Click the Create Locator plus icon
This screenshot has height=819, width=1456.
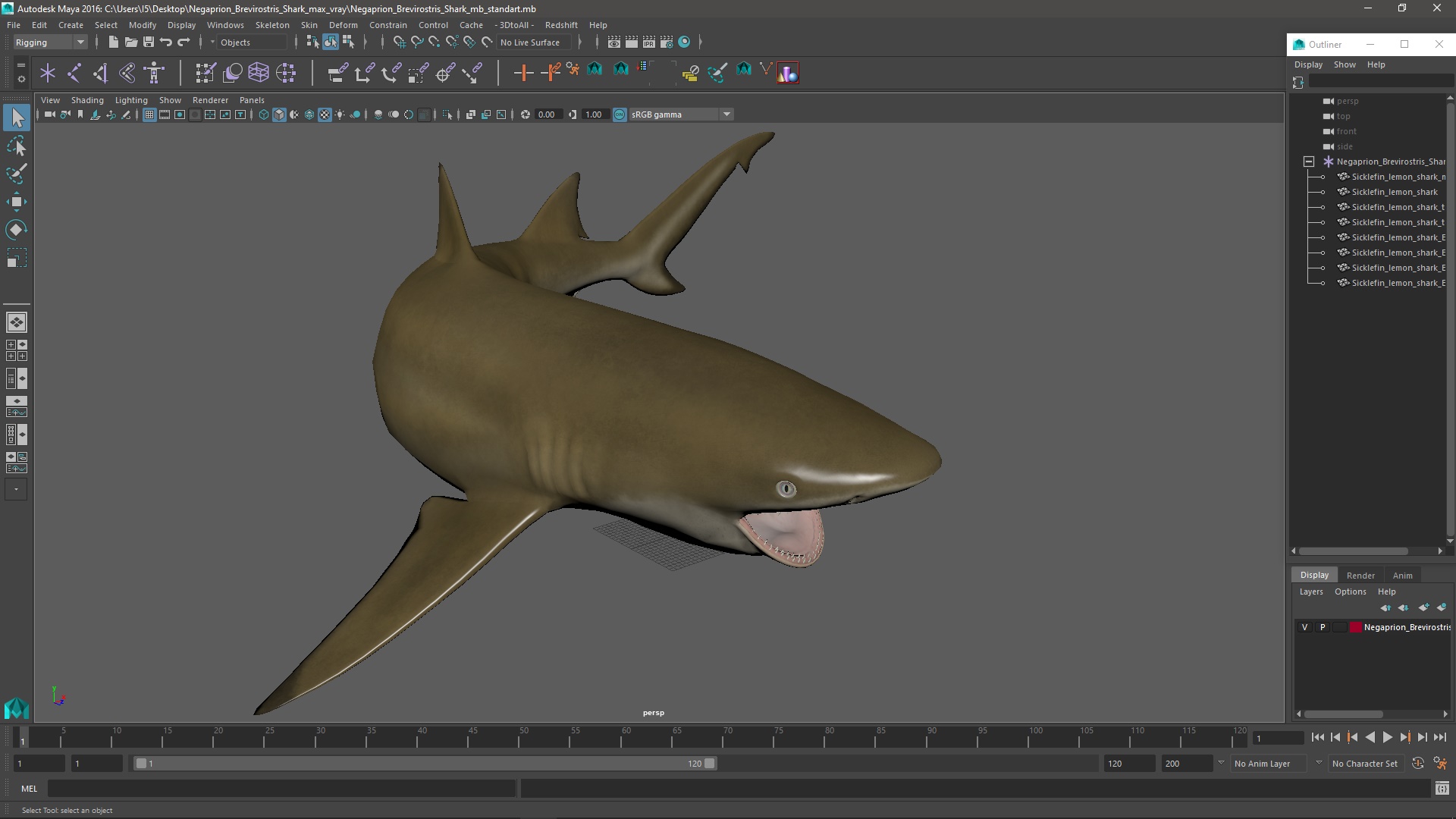tap(48, 73)
